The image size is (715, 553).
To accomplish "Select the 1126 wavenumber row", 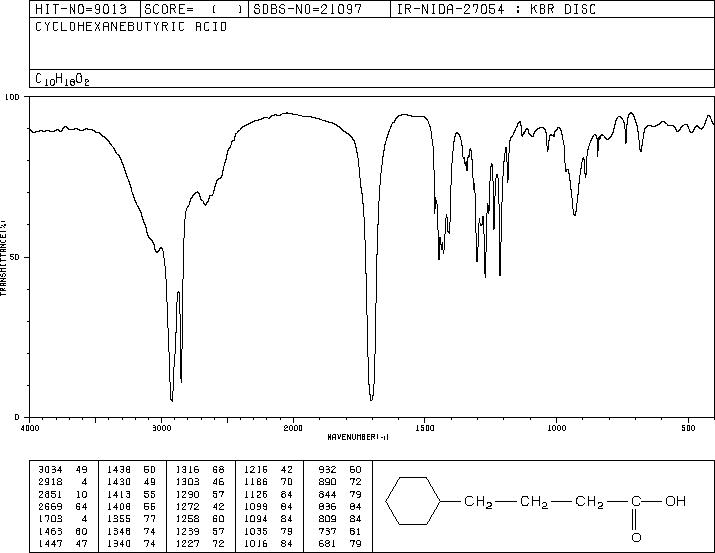I will click(269, 494).
